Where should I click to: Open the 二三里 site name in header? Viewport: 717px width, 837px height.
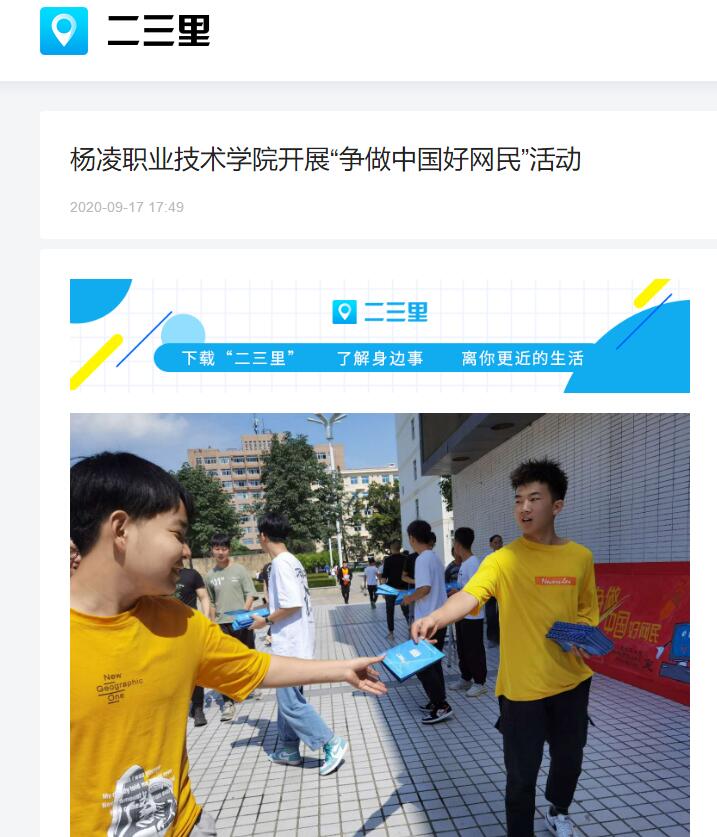pyautogui.click(x=159, y=31)
